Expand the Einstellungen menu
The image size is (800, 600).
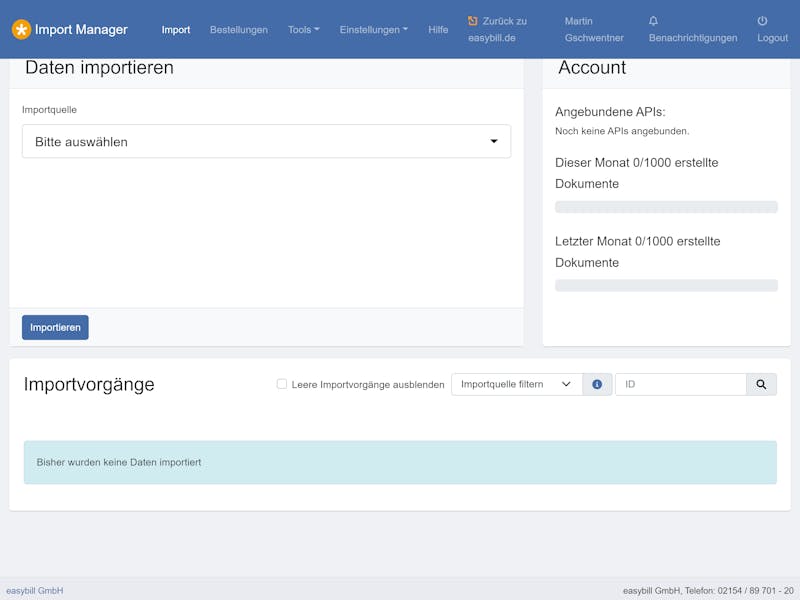click(x=373, y=30)
